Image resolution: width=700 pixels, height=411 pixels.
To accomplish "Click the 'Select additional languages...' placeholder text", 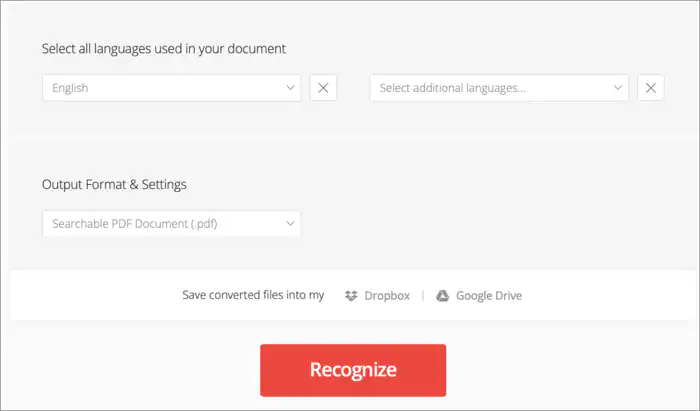I will tap(453, 88).
